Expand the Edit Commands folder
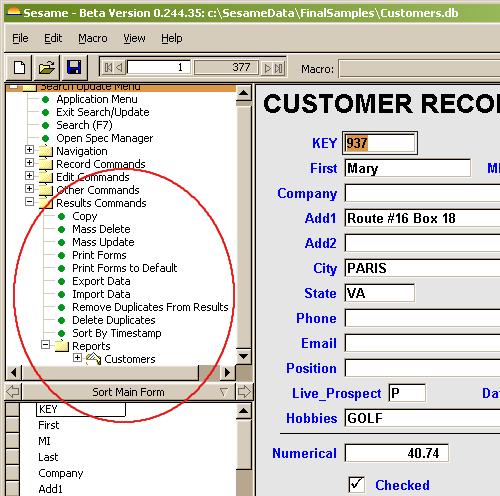This screenshot has width=500, height=496. (29, 175)
